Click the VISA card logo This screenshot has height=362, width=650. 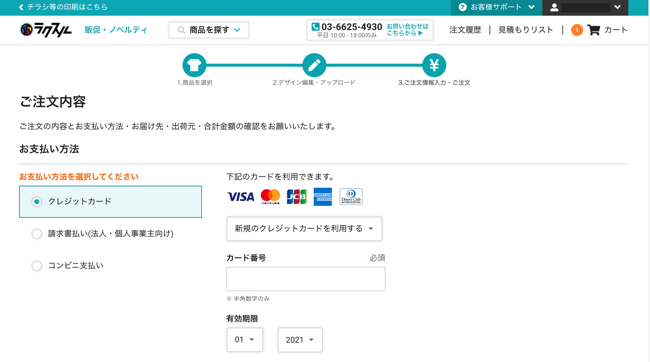[240, 197]
